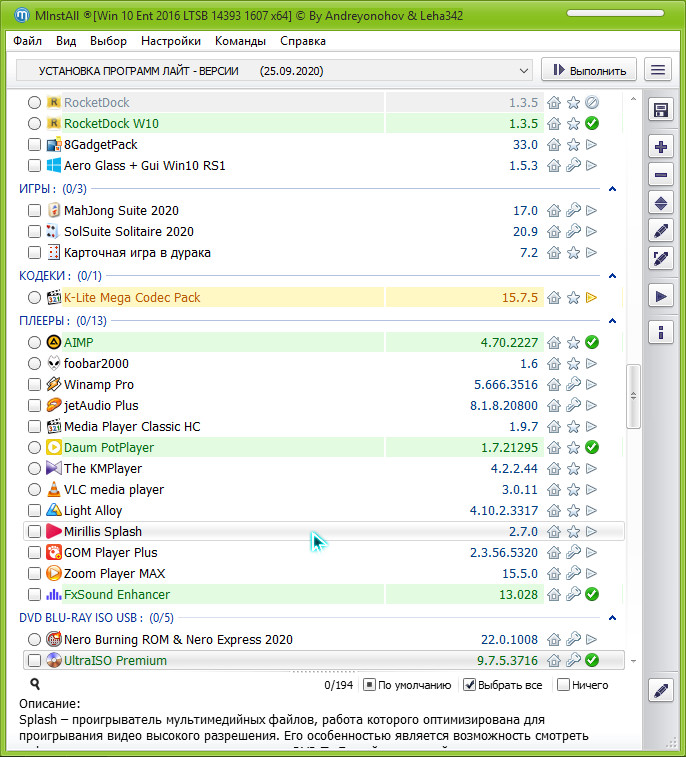Toggle the 'Ничего' checkbox
The height and width of the screenshot is (757, 686).
tap(563, 685)
